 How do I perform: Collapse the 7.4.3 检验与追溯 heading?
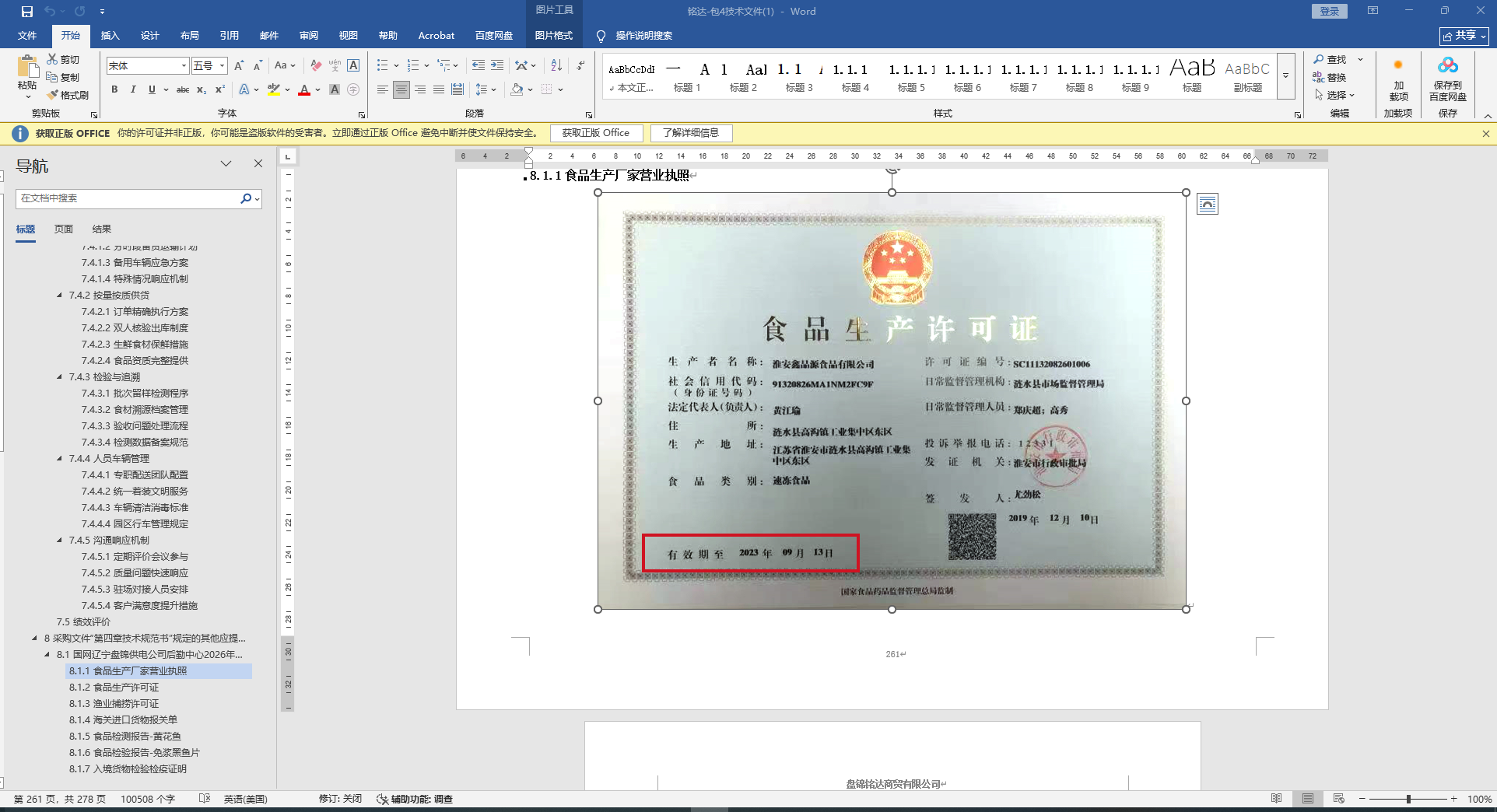coord(60,377)
